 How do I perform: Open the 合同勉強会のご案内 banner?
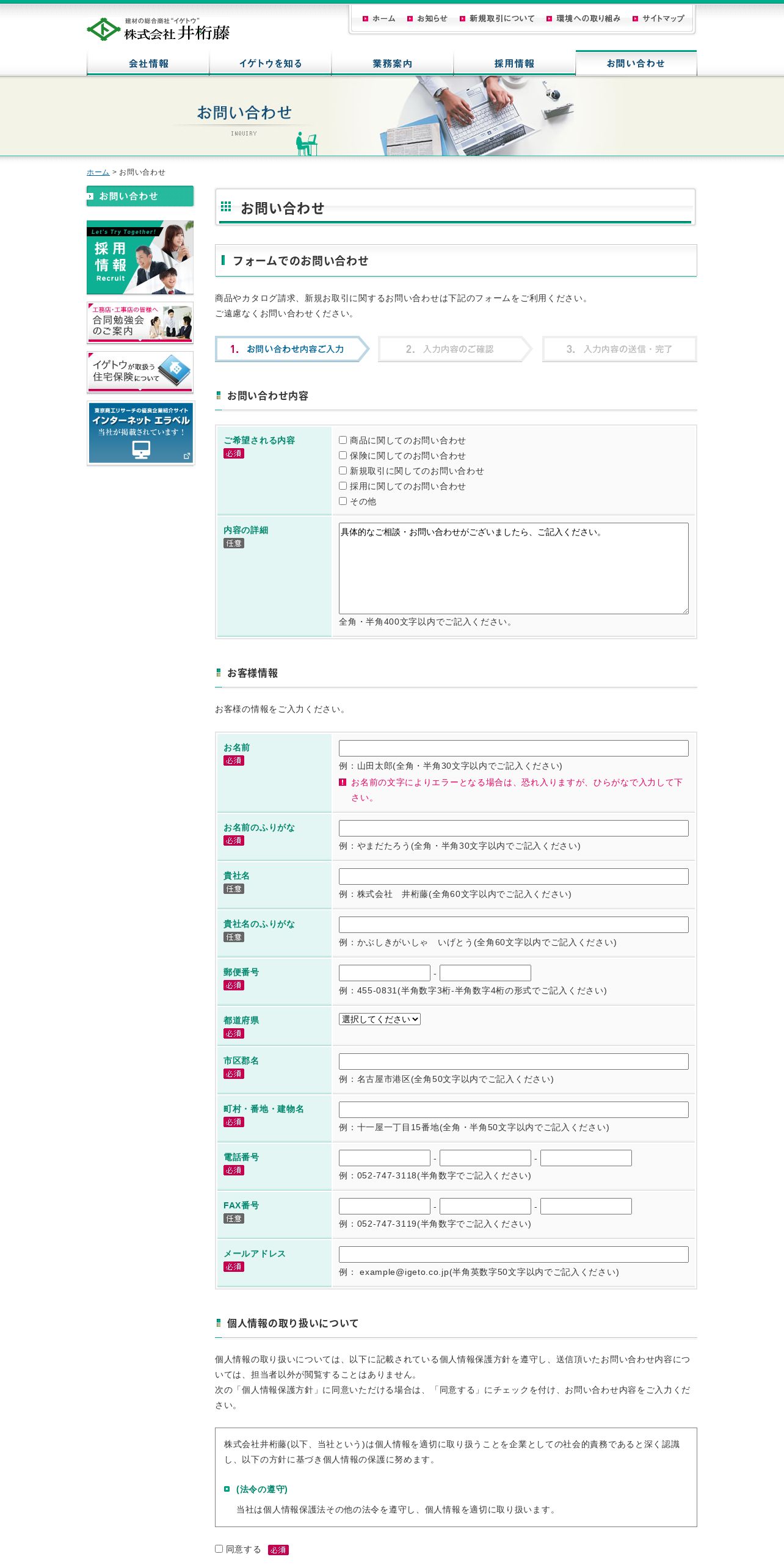pyautogui.click(x=140, y=322)
